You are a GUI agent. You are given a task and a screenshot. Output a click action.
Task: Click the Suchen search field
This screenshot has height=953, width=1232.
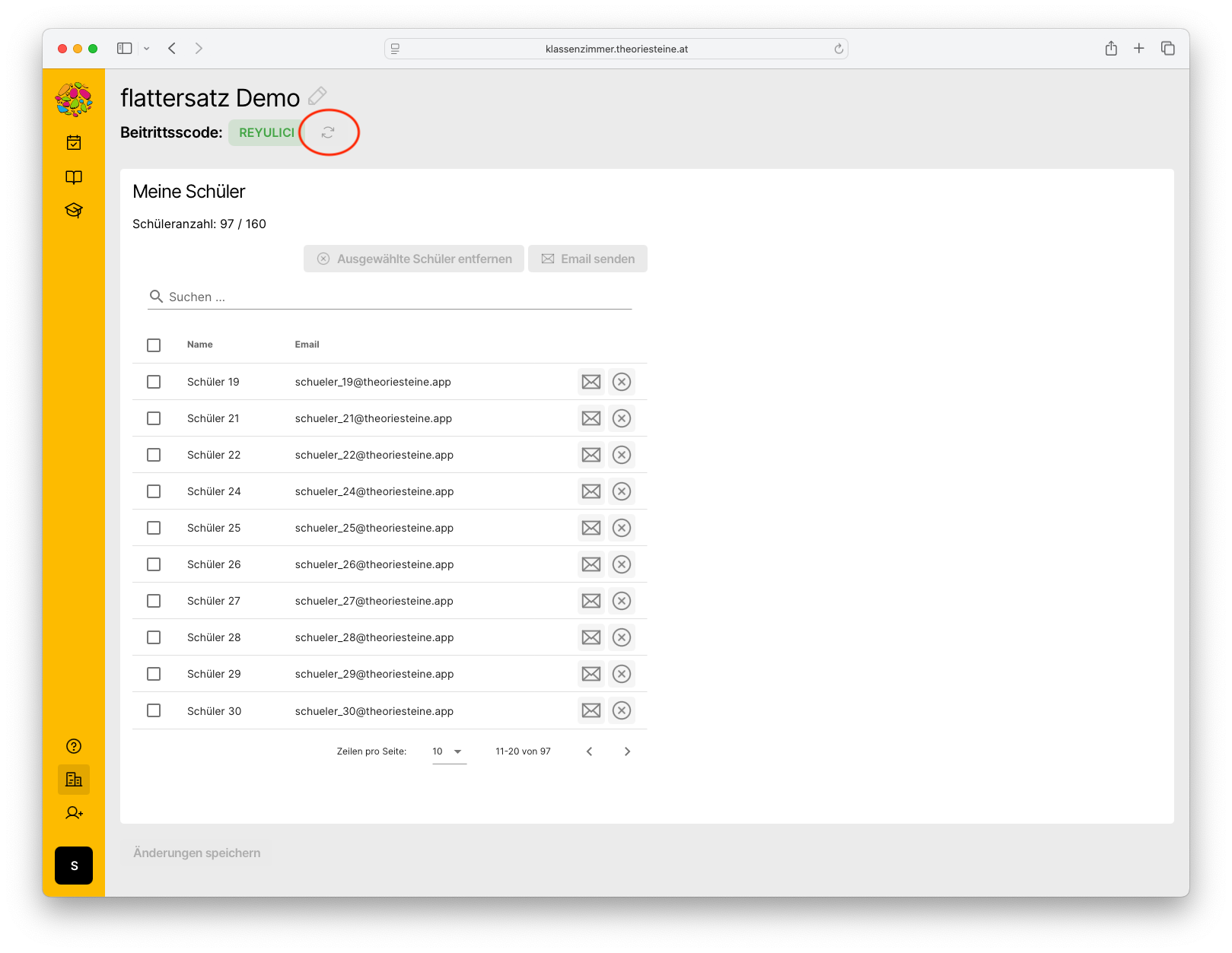coord(396,297)
